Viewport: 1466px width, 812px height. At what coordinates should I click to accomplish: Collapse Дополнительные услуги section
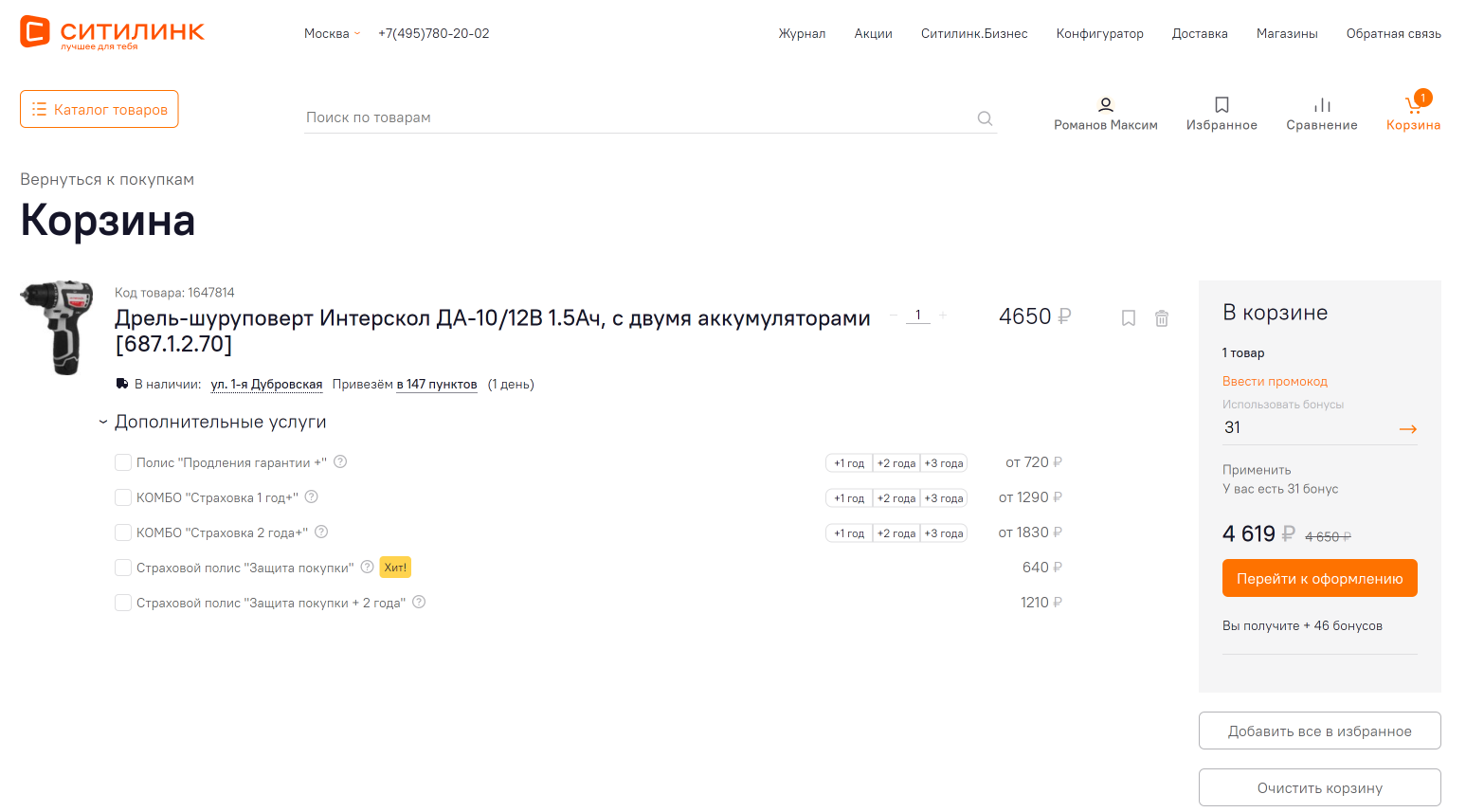pyautogui.click(x=212, y=422)
